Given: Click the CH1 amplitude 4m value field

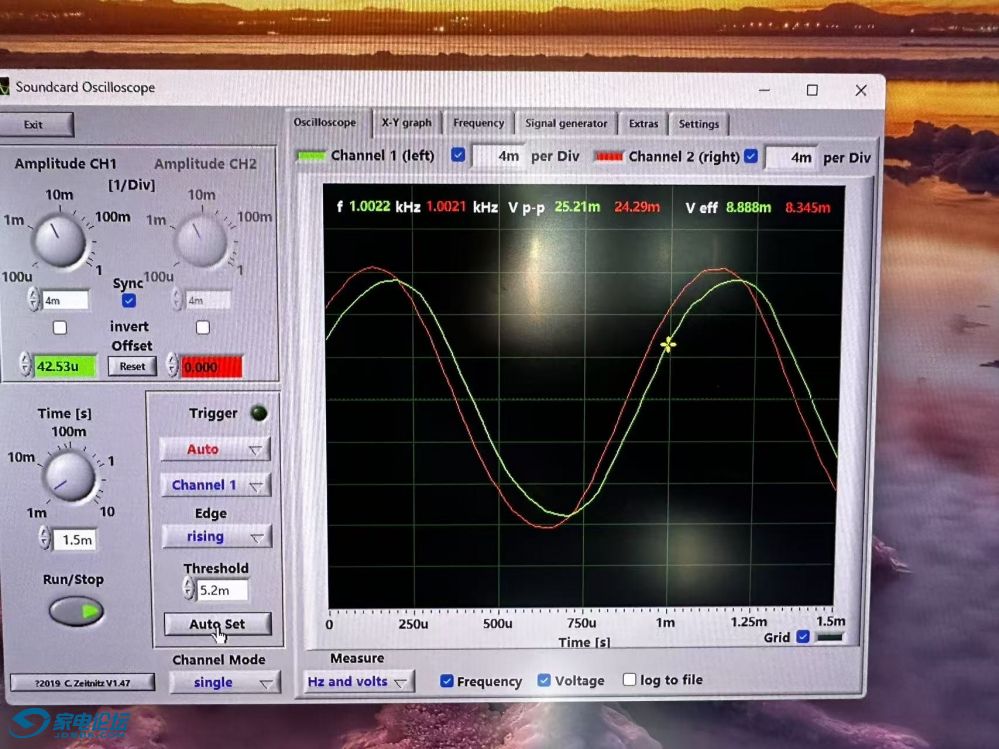Looking at the screenshot, I should point(65,300).
